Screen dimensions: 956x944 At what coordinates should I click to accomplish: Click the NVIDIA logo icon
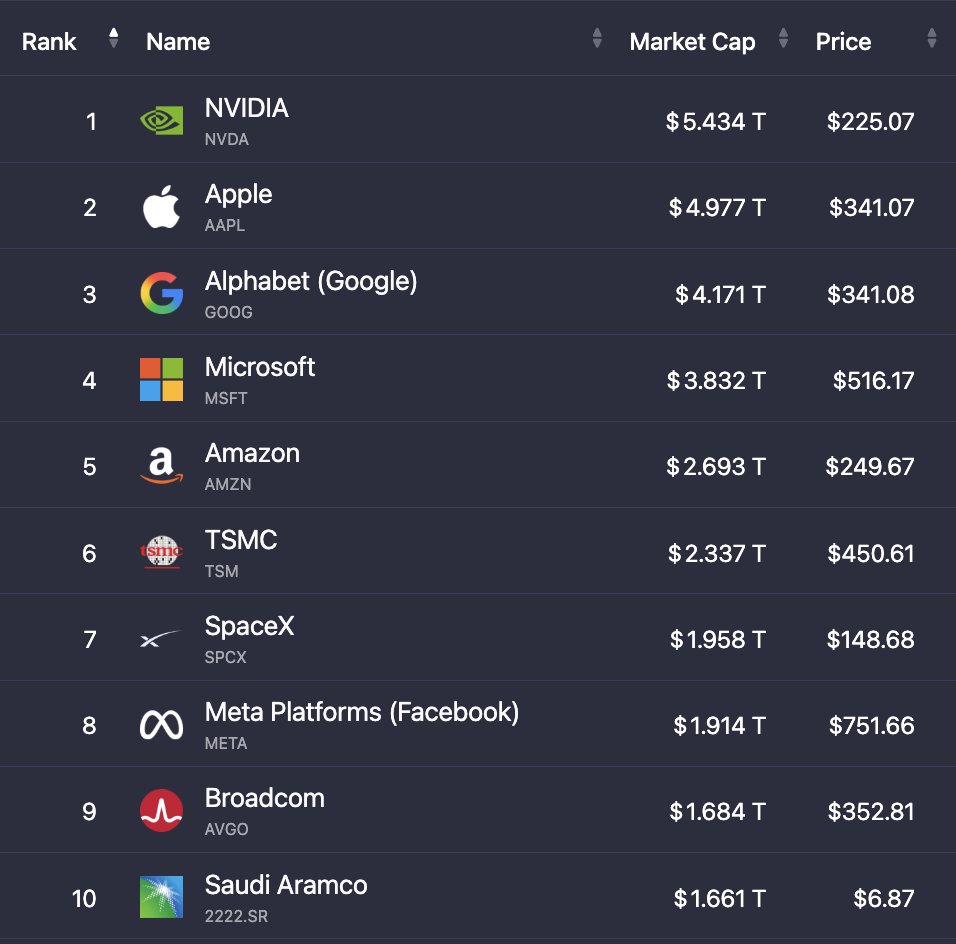[162, 121]
